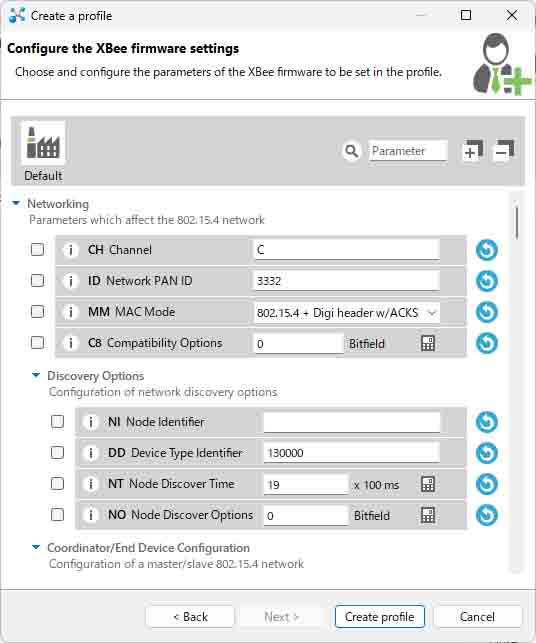Go back with the Back button
536x643 pixels.
(190, 617)
